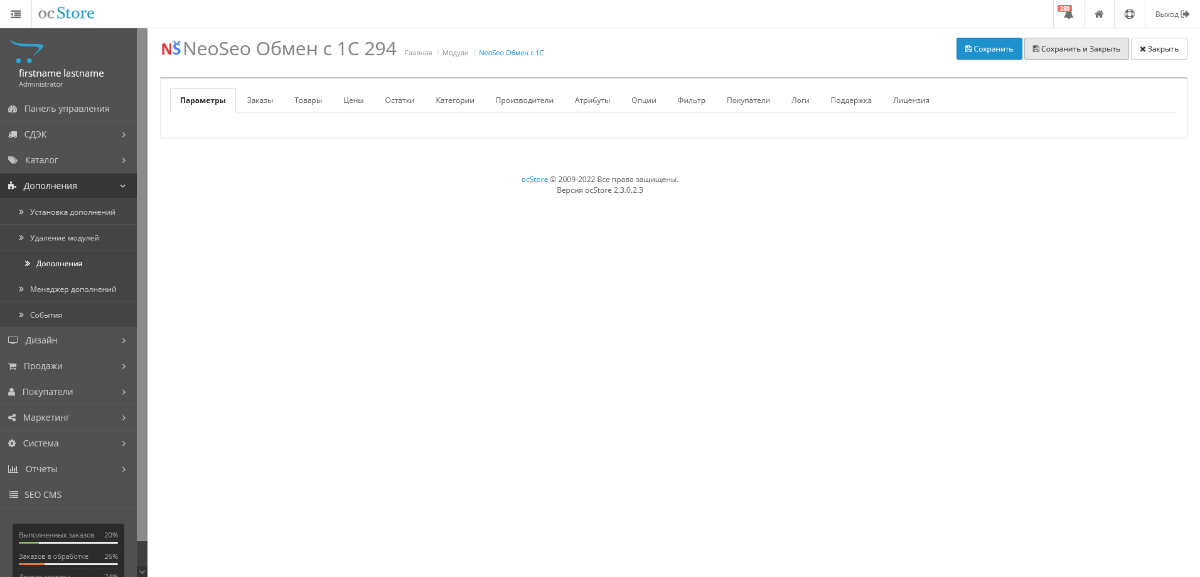Click the Выполненных заказов progress bar
The height and width of the screenshot is (577, 1200).
(x=68, y=542)
